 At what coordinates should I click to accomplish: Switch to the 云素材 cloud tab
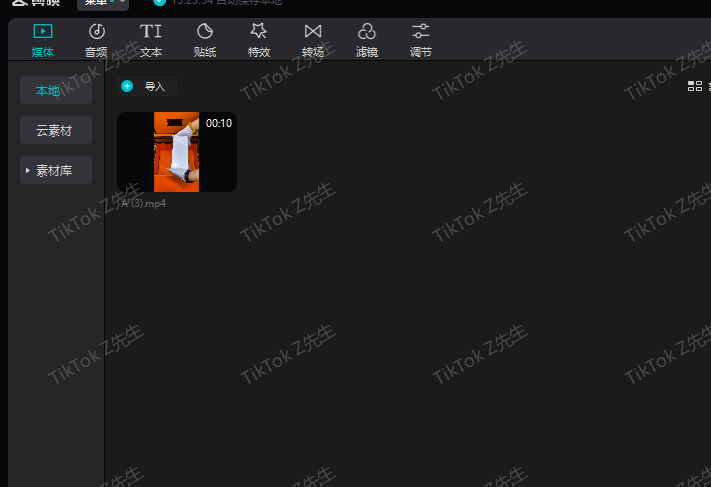click(56, 130)
